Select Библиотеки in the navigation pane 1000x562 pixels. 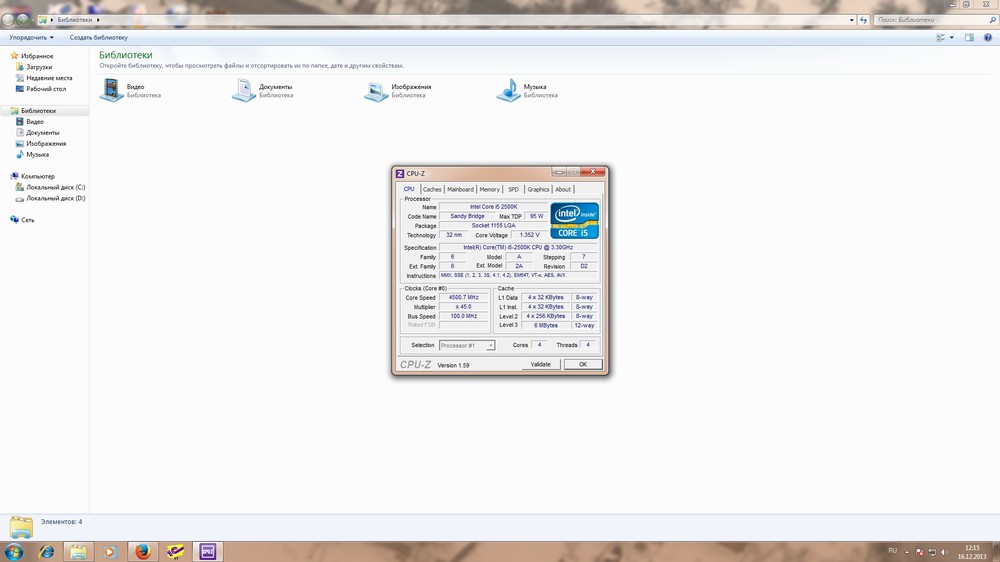click(38, 111)
